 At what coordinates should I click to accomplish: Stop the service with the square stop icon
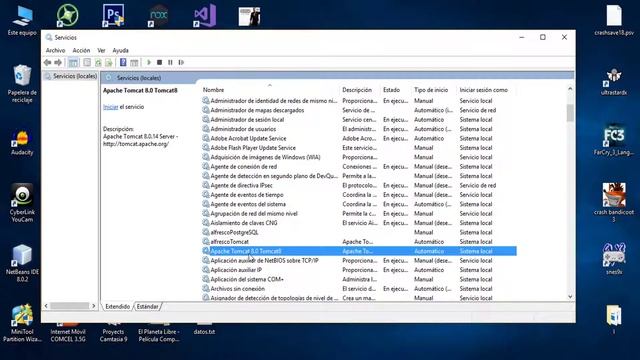(160, 62)
